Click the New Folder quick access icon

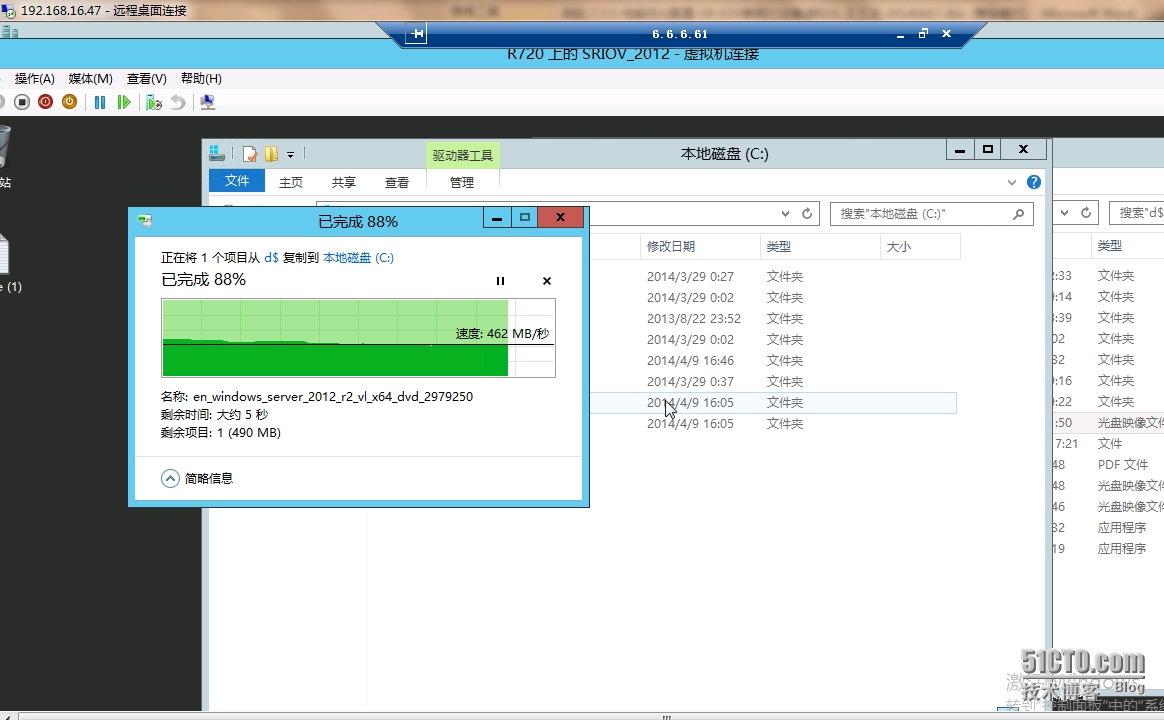(x=272, y=154)
